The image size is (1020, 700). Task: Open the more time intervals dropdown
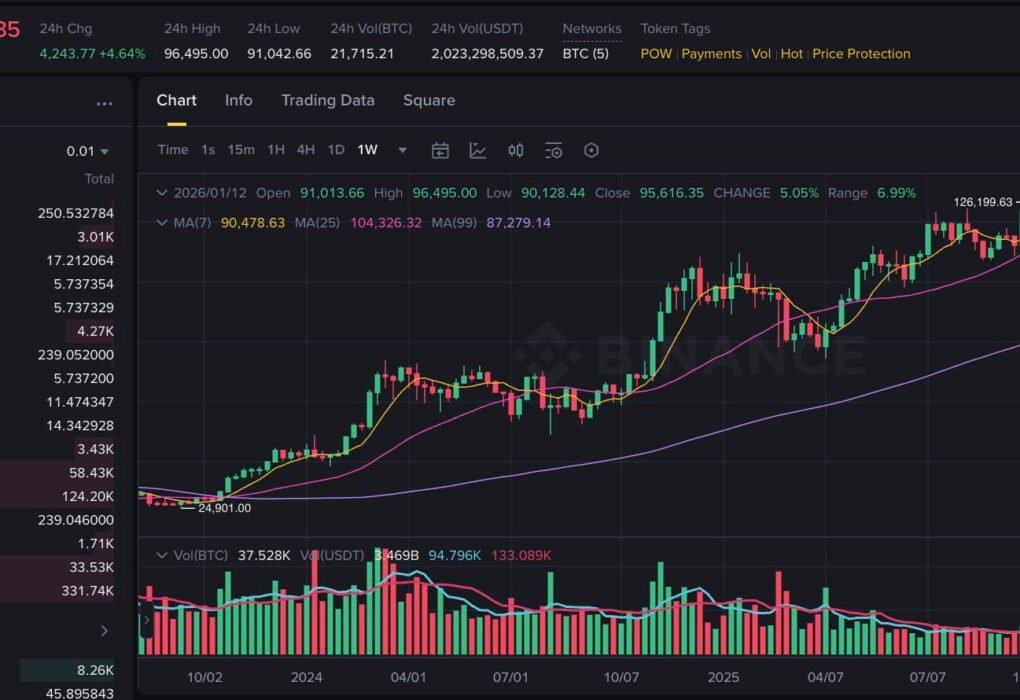[x=402, y=150]
